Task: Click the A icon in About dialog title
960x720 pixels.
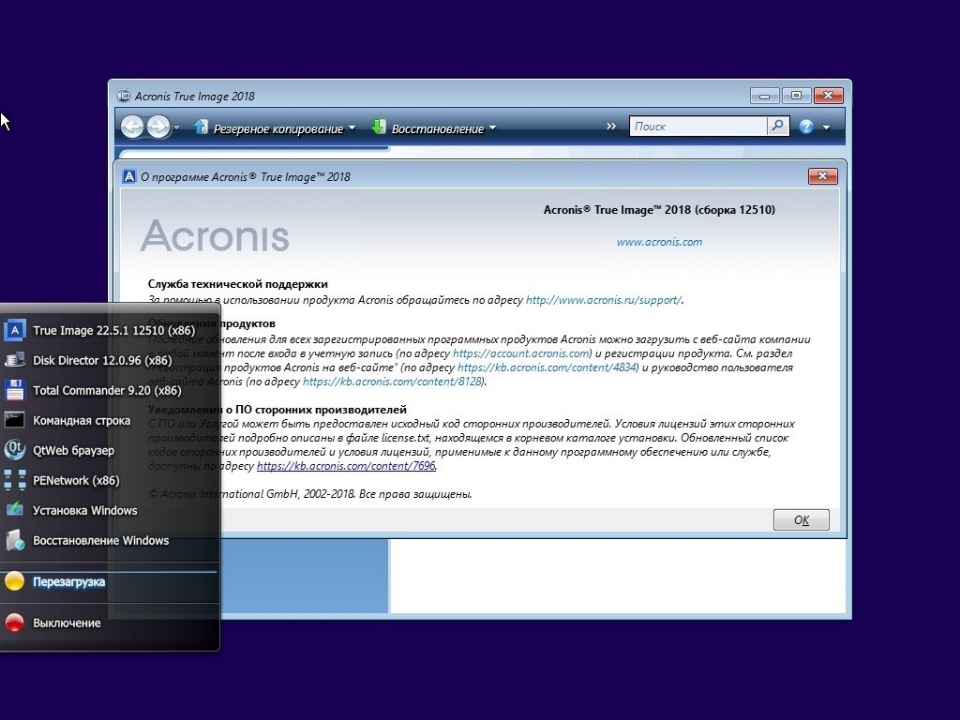Action: tap(129, 176)
